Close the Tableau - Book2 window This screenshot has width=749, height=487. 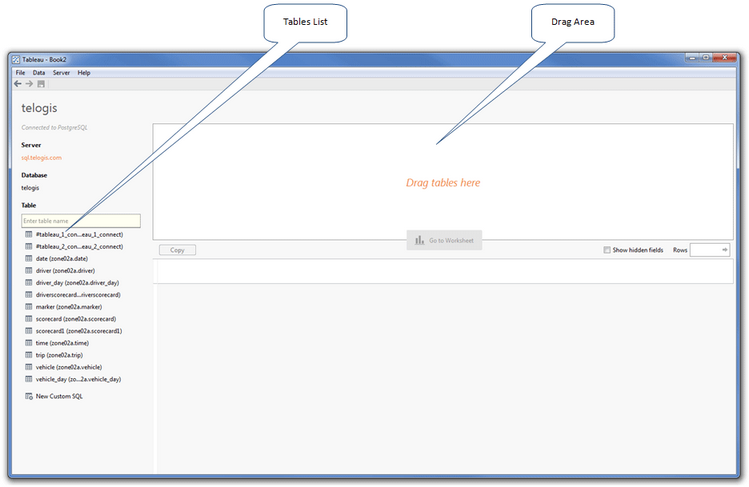pos(725,57)
